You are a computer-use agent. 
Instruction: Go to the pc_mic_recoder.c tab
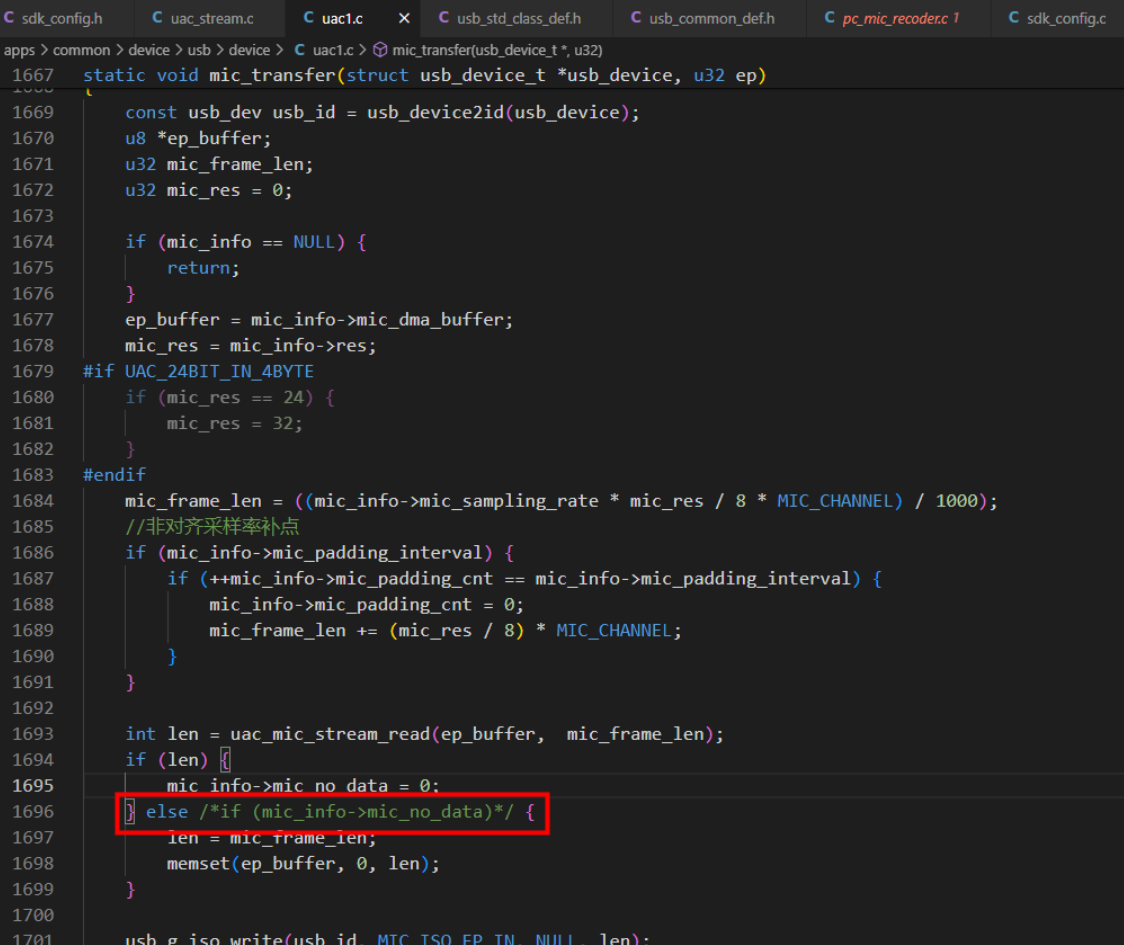point(892,18)
